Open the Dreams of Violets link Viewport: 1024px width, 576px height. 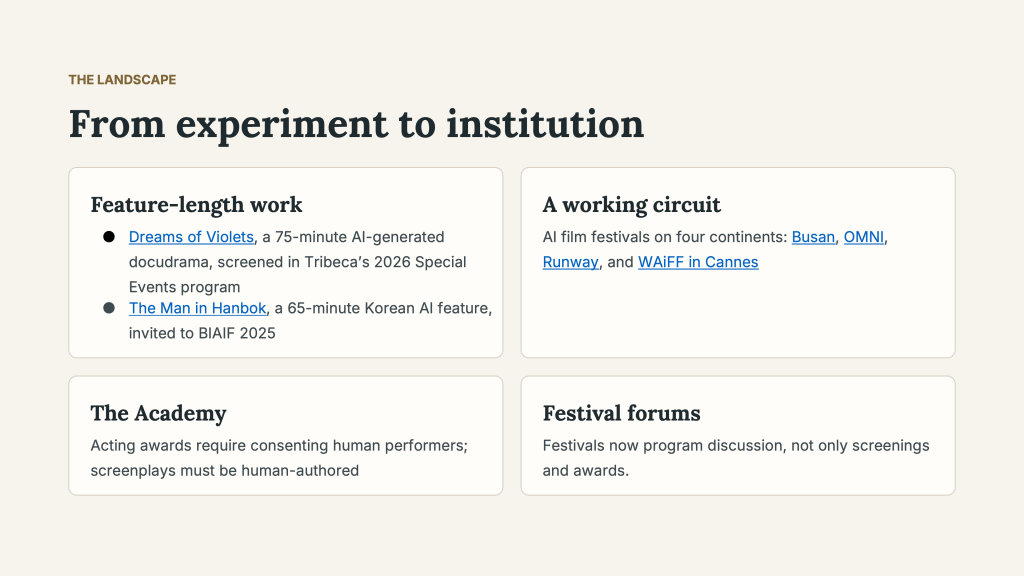pos(191,237)
